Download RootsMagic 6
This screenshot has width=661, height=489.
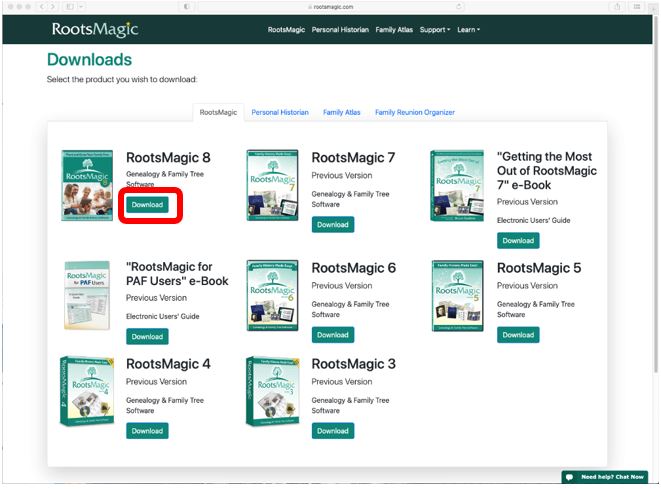[x=333, y=335]
